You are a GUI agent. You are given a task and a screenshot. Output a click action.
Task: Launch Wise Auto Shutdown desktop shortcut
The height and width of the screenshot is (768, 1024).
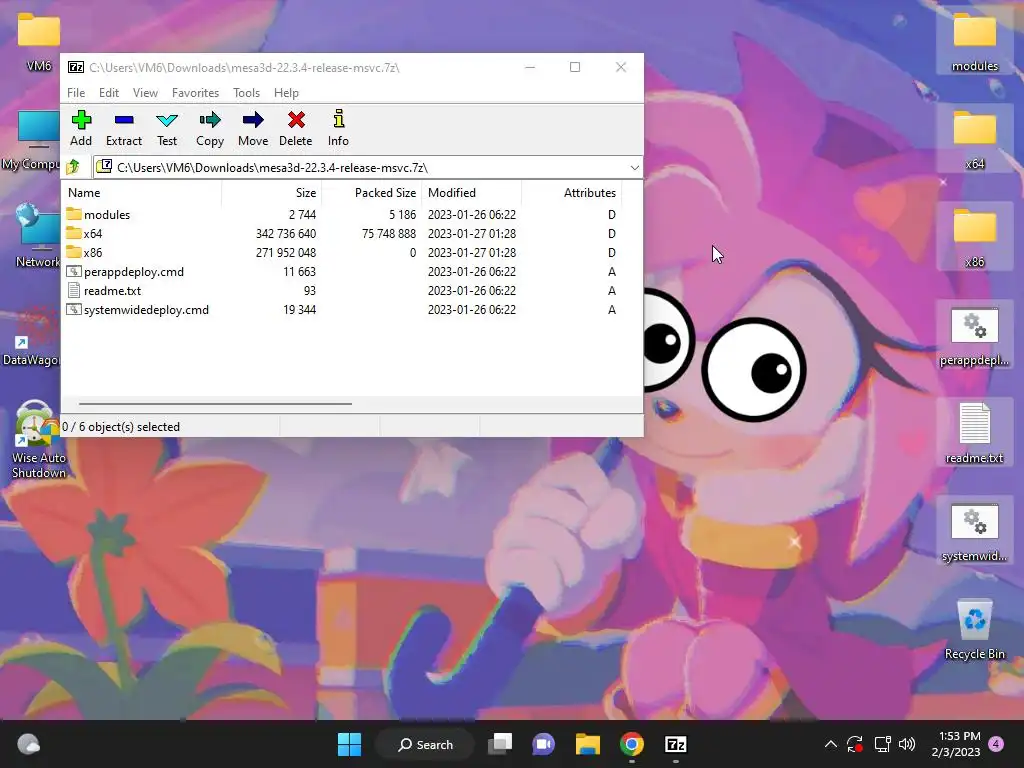tap(39, 440)
